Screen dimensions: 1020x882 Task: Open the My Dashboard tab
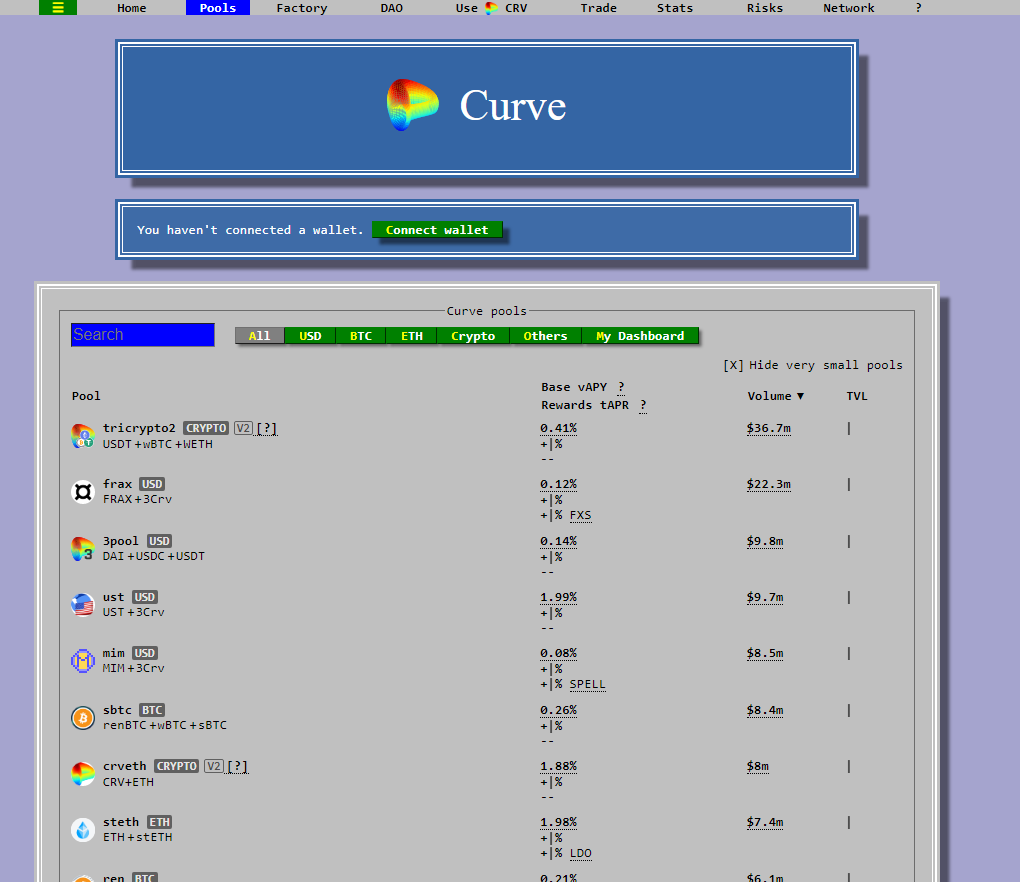coord(640,336)
